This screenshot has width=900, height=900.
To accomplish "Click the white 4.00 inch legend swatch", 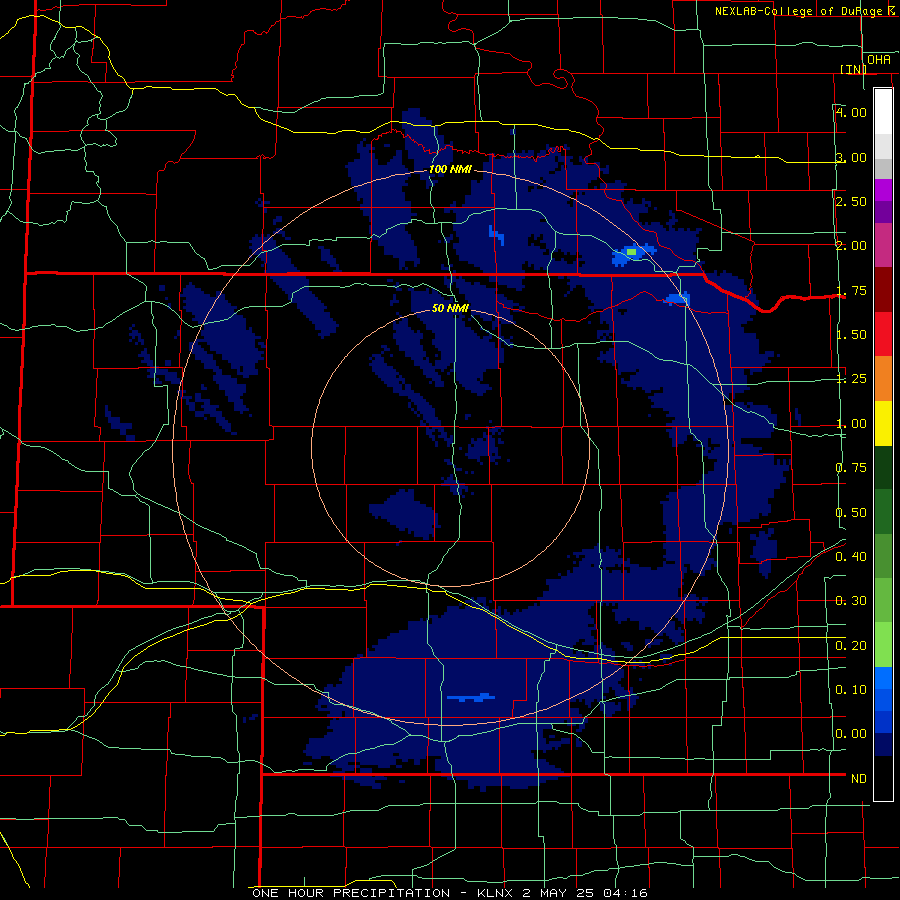I will tap(883, 111).
